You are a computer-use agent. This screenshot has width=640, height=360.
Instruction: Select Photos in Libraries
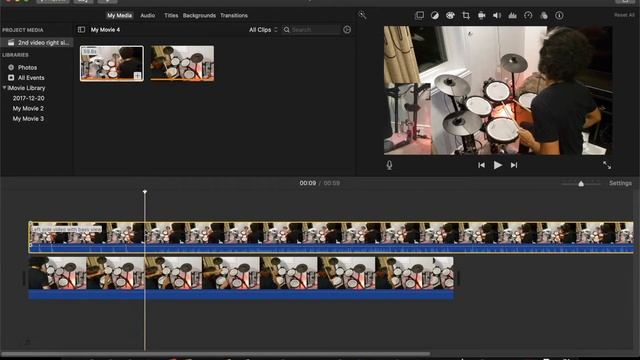(x=27, y=67)
